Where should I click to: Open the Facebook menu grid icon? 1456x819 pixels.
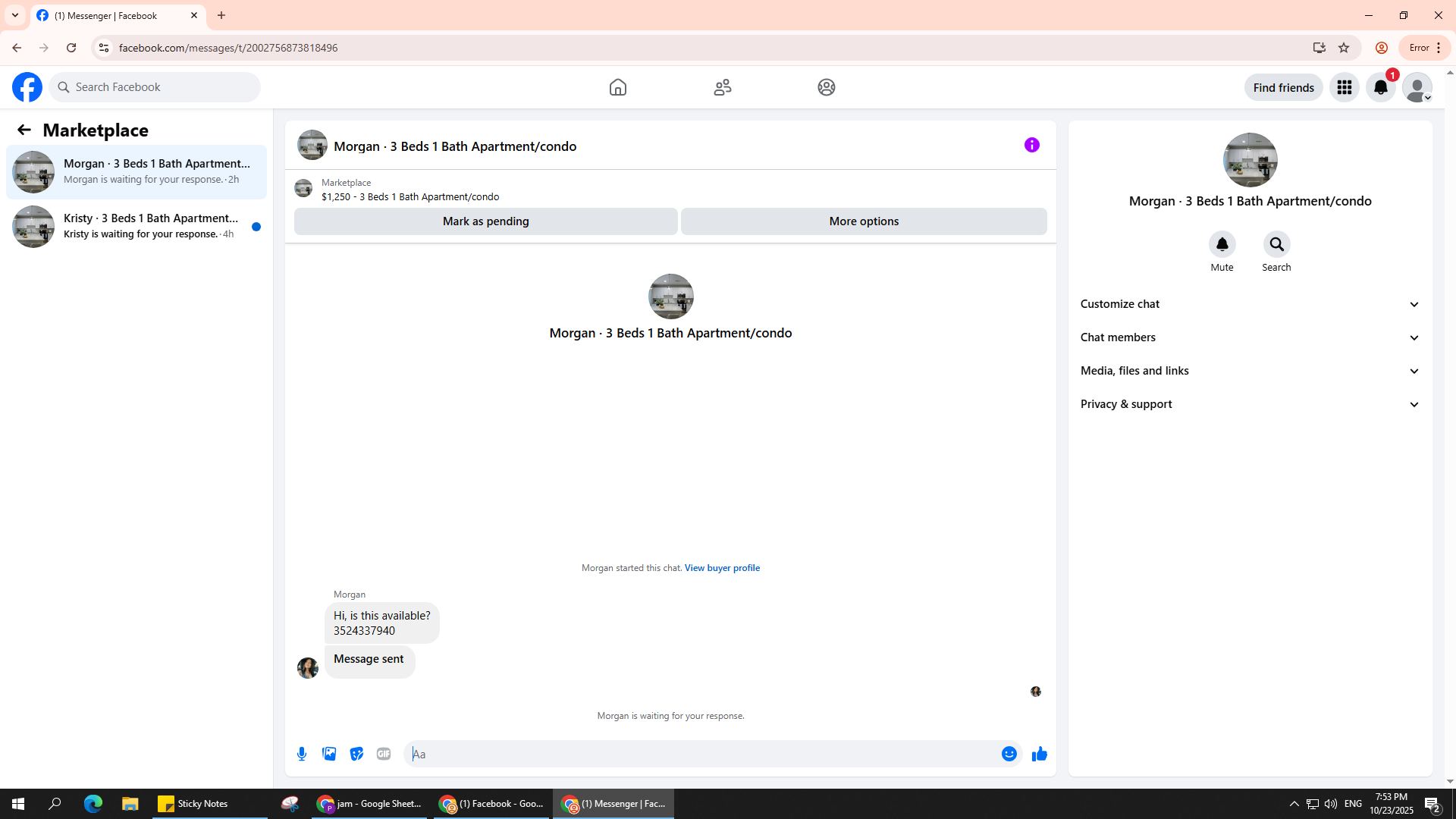(x=1344, y=87)
